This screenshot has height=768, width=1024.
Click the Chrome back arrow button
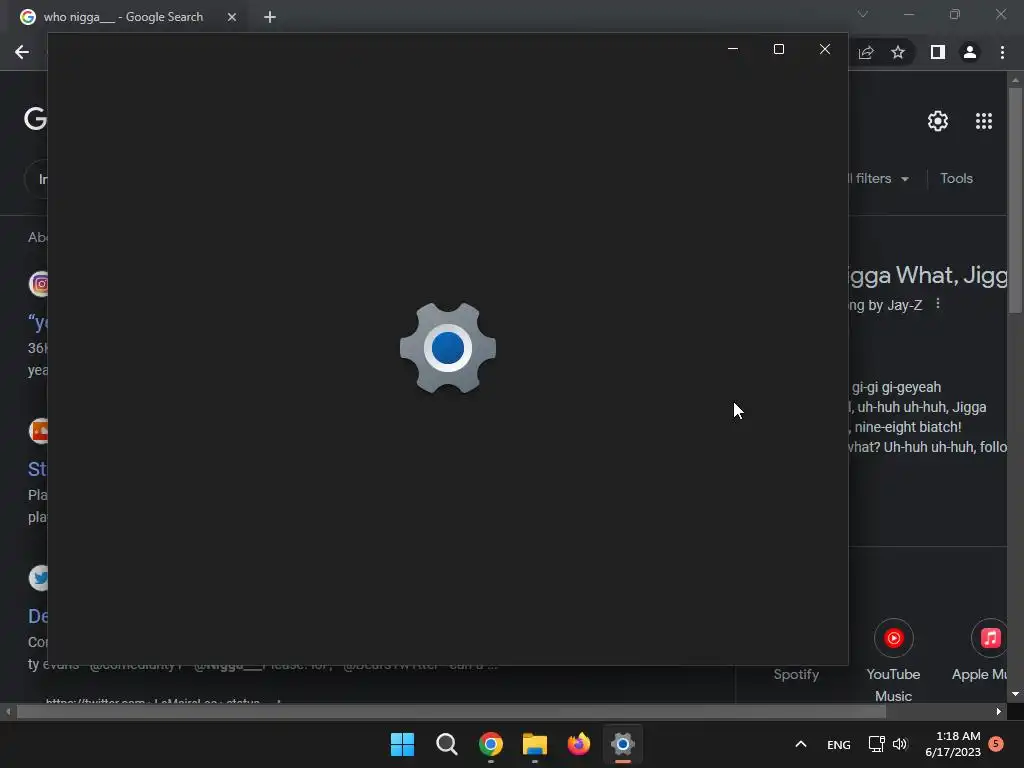click(x=22, y=52)
